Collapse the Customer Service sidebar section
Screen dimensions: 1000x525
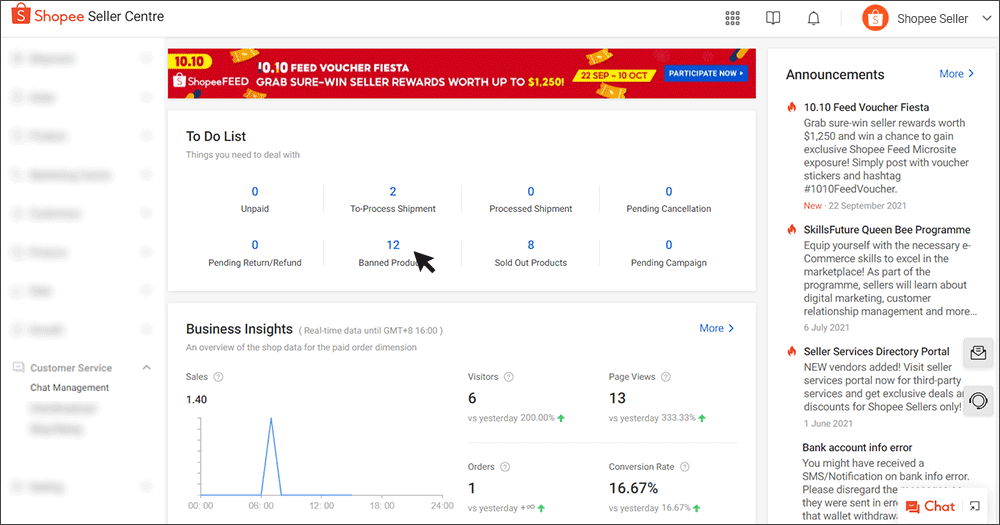tap(147, 368)
